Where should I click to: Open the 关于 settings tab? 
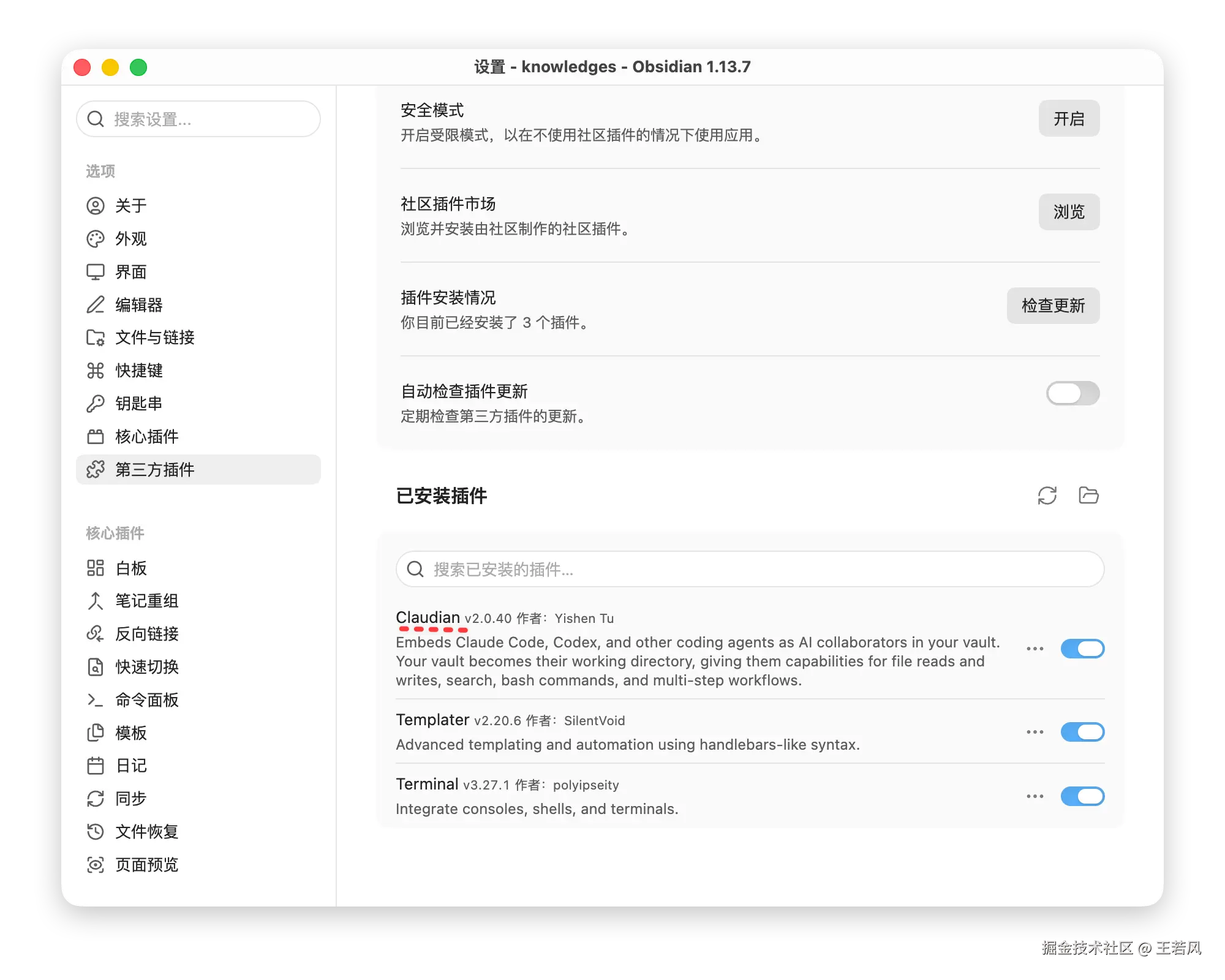tap(198, 206)
